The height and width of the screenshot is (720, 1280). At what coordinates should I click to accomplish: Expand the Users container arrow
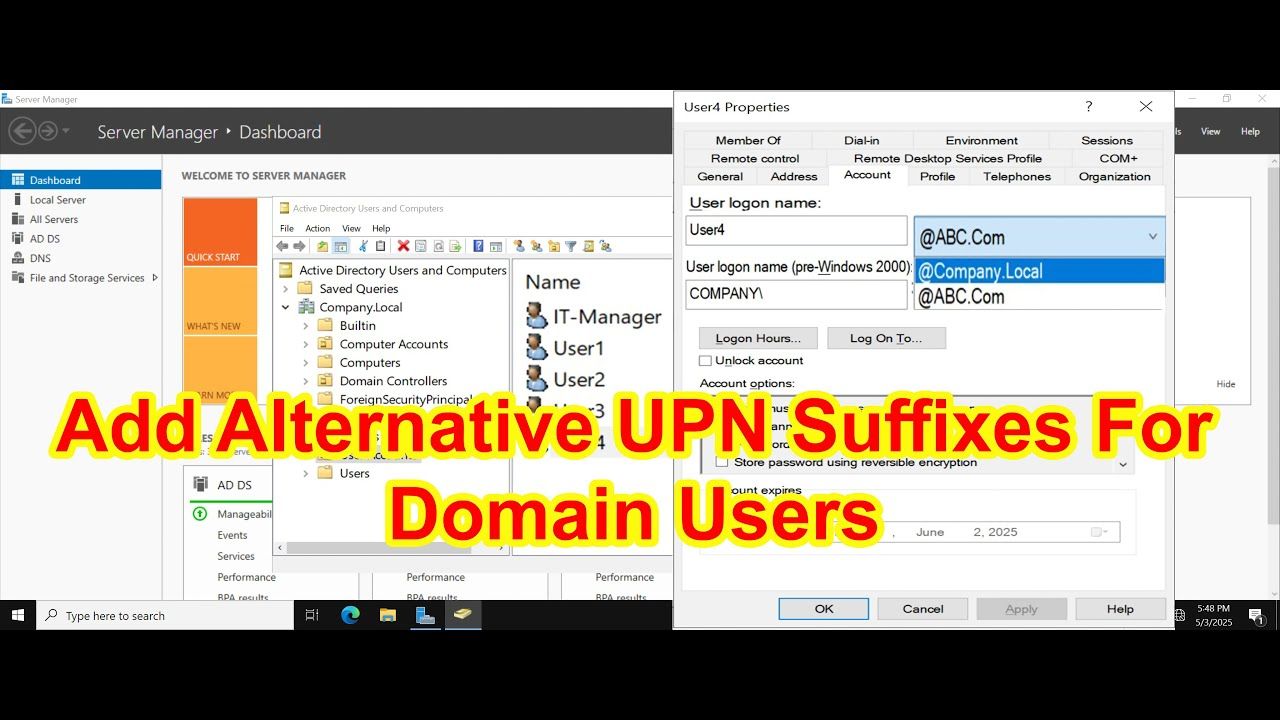pyautogui.click(x=306, y=474)
